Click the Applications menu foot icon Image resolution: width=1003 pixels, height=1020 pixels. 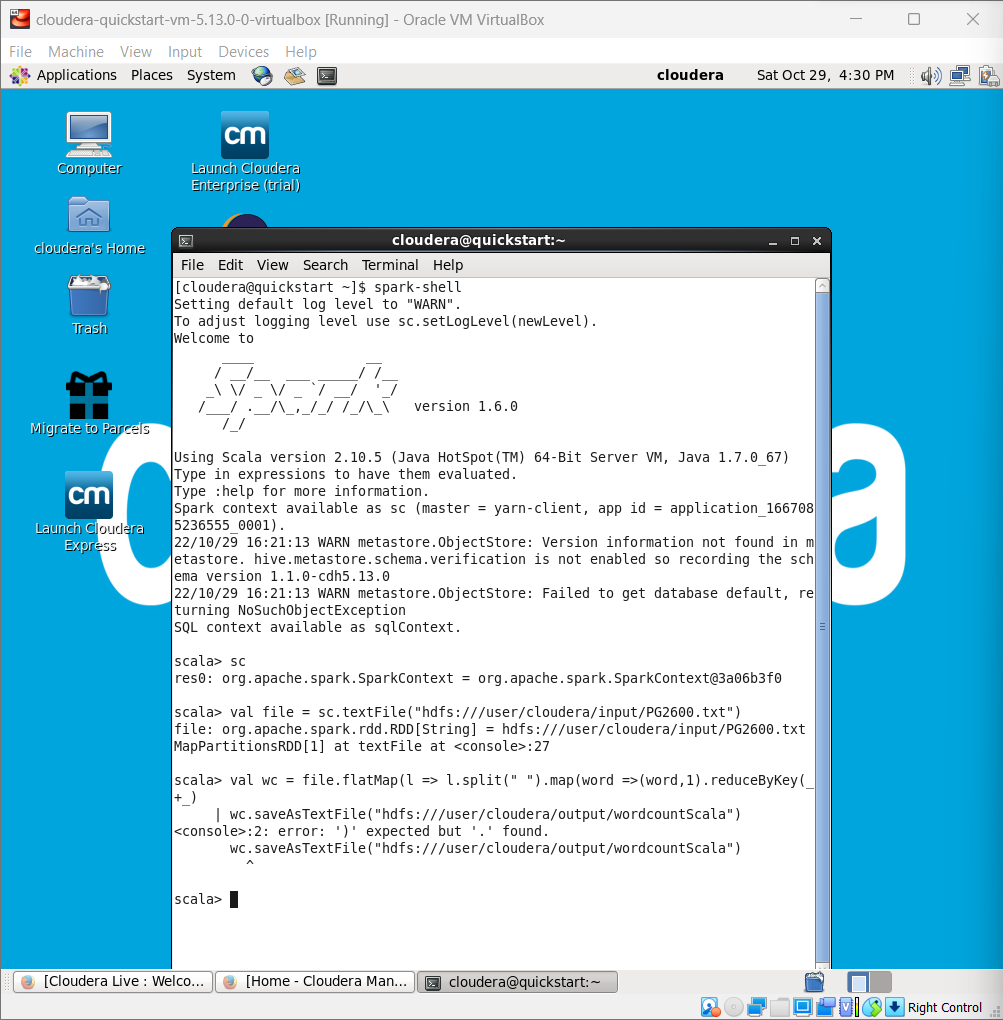[x=20, y=75]
